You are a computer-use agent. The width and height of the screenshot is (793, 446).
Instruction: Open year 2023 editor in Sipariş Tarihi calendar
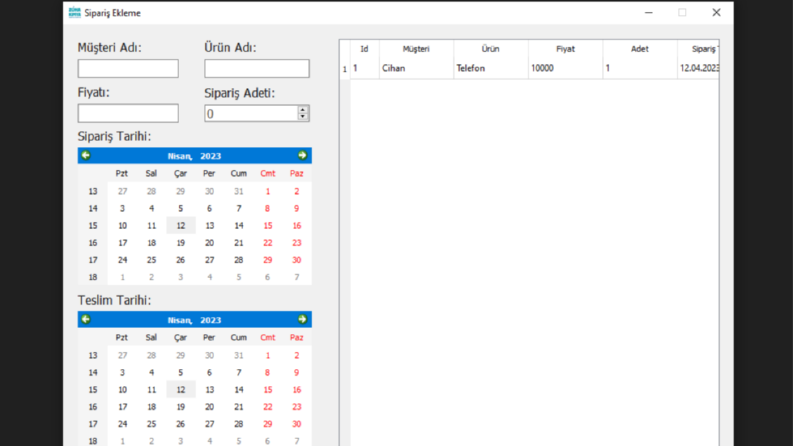point(210,156)
